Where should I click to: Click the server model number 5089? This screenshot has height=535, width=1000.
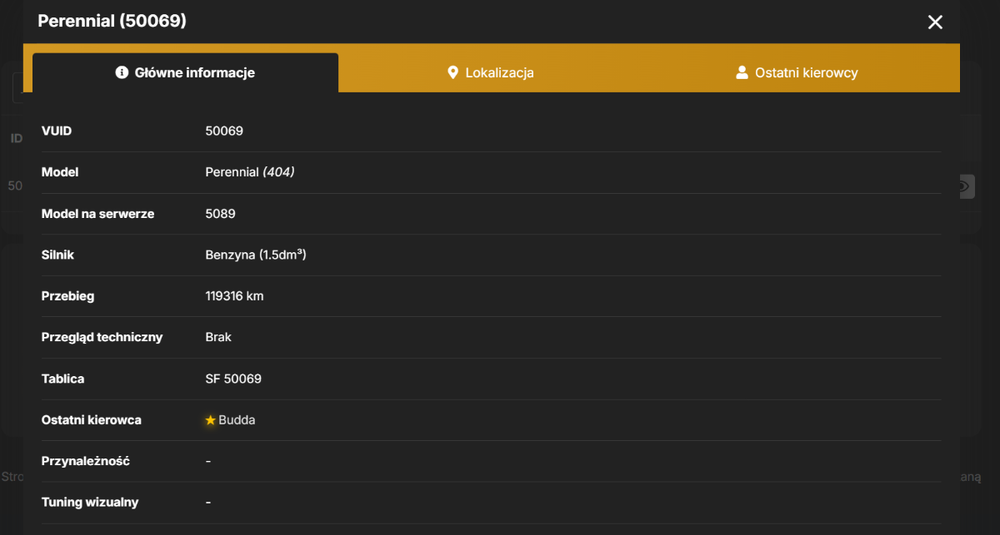[220, 214]
